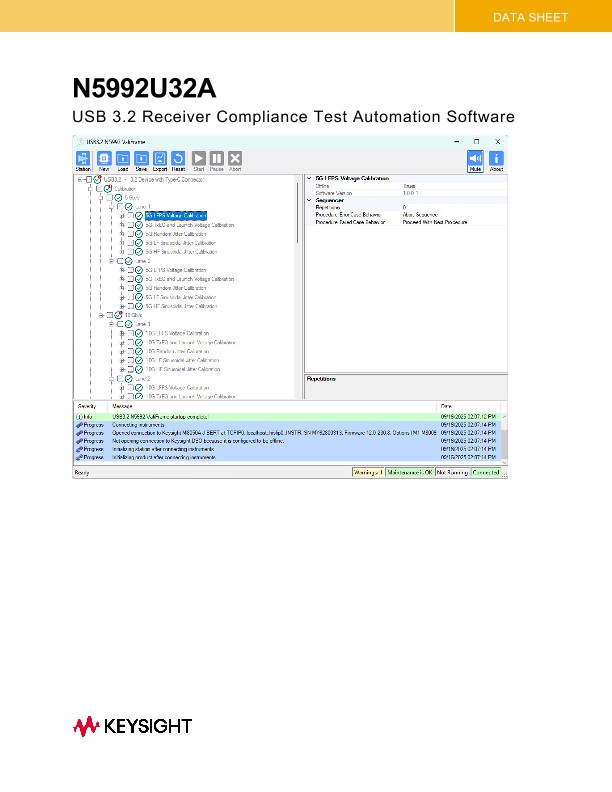
Task: Check Lane 1 checkbox under 10 Gb/s
Action: tap(120, 324)
